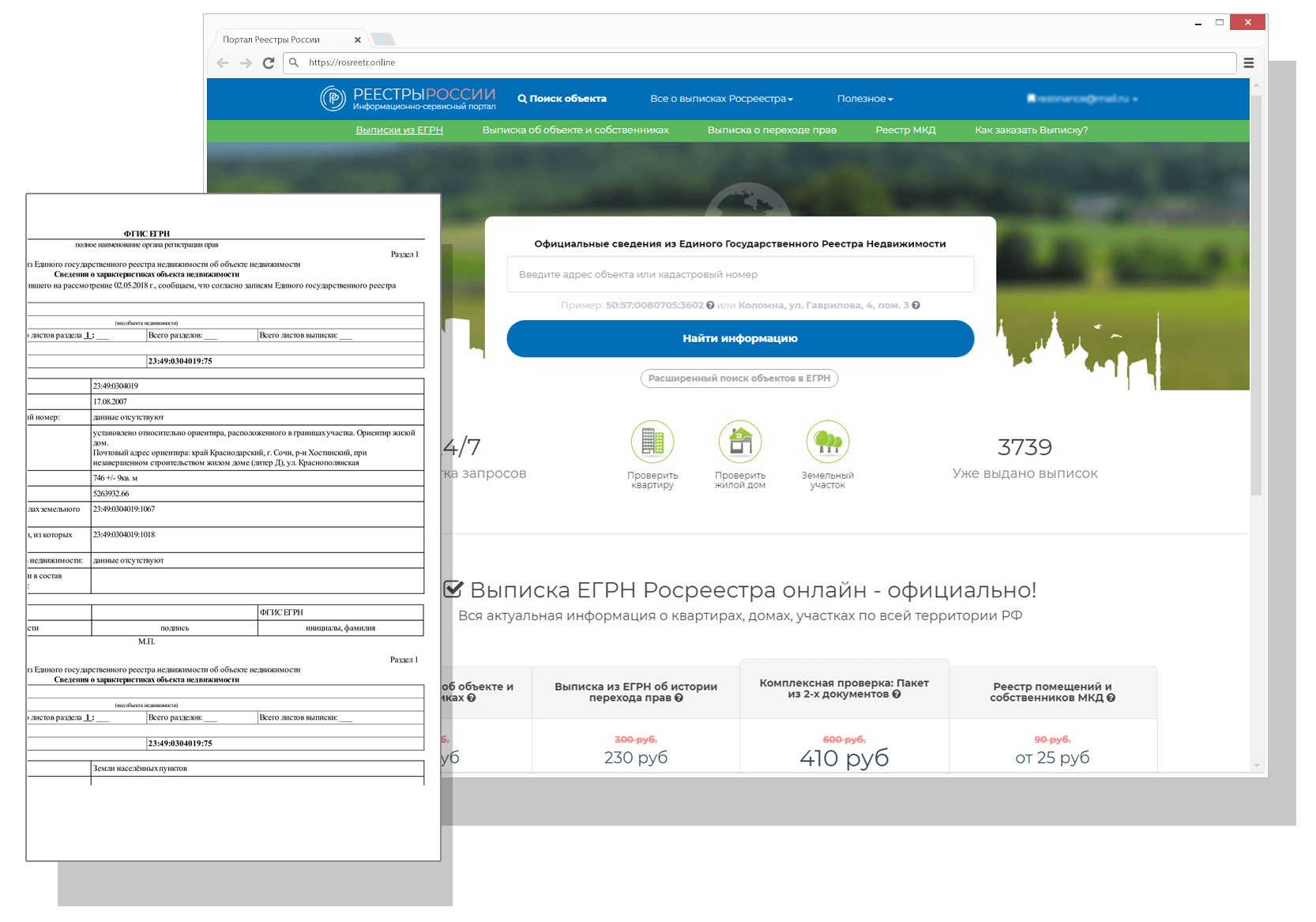Click the Реестры России logo
The height and width of the screenshot is (922, 1316).
[408, 99]
